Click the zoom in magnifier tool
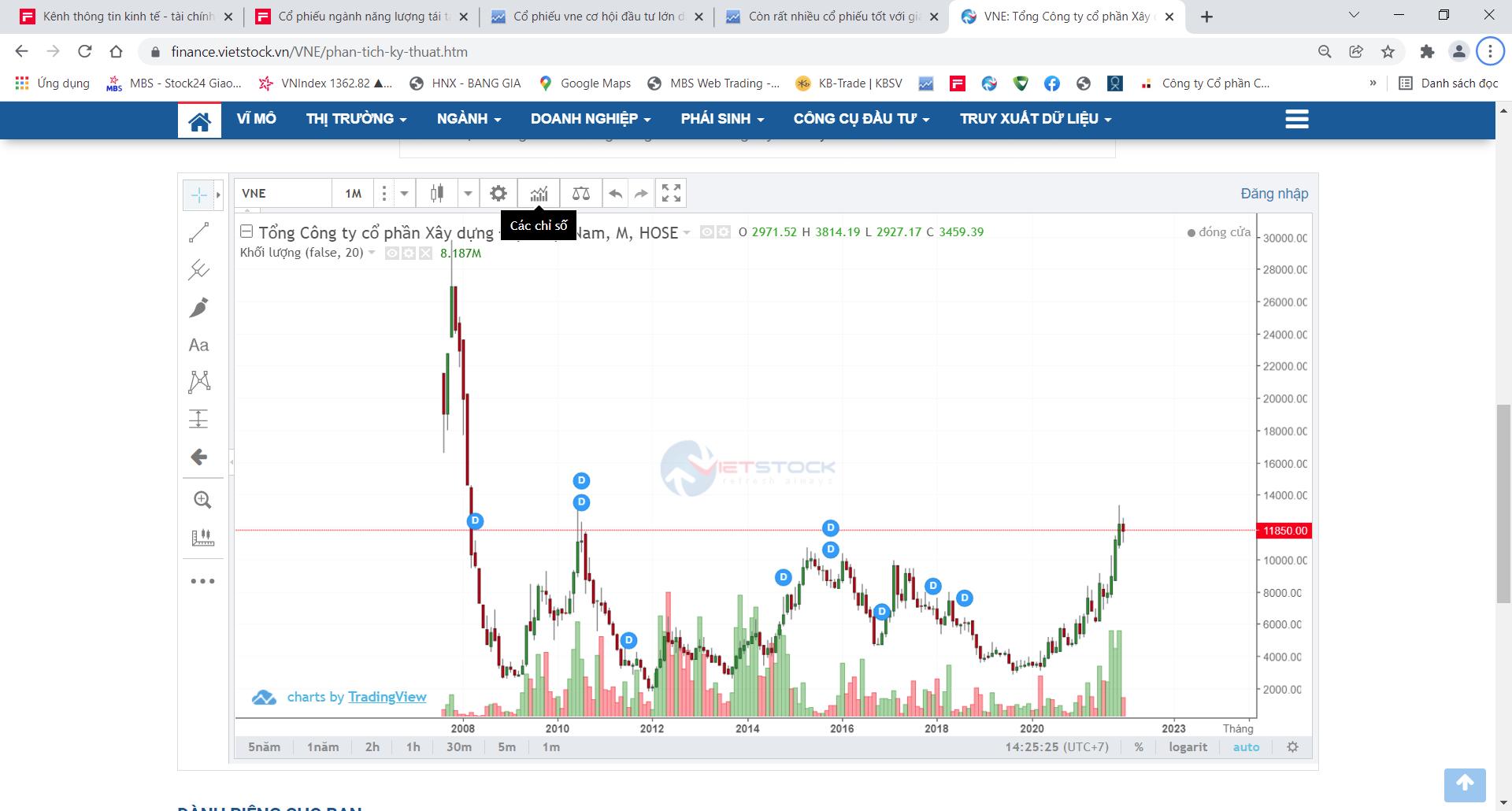Screen dimensions: 1512x811 click(x=202, y=500)
